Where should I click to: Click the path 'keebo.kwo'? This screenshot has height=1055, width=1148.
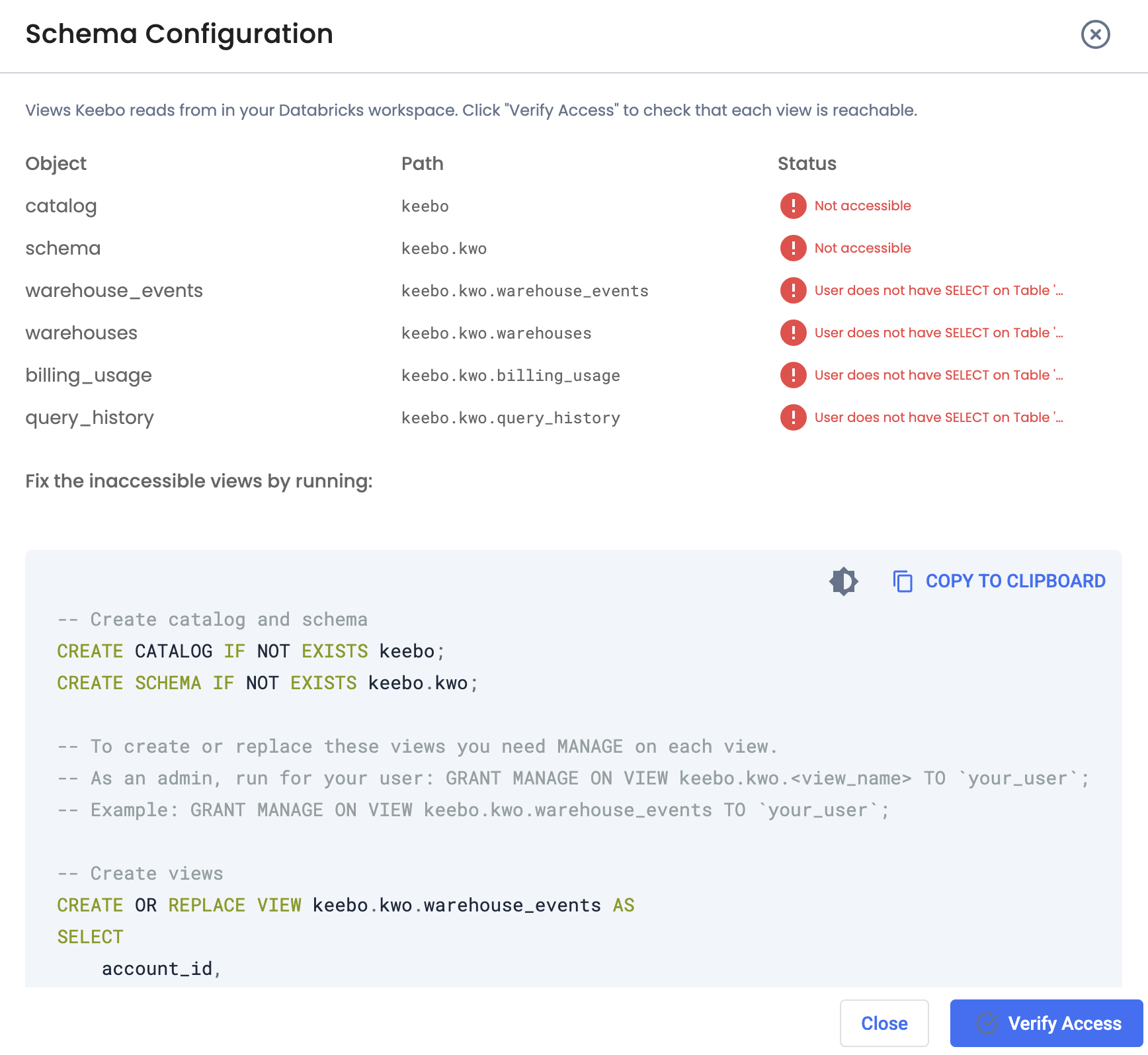[444, 249]
